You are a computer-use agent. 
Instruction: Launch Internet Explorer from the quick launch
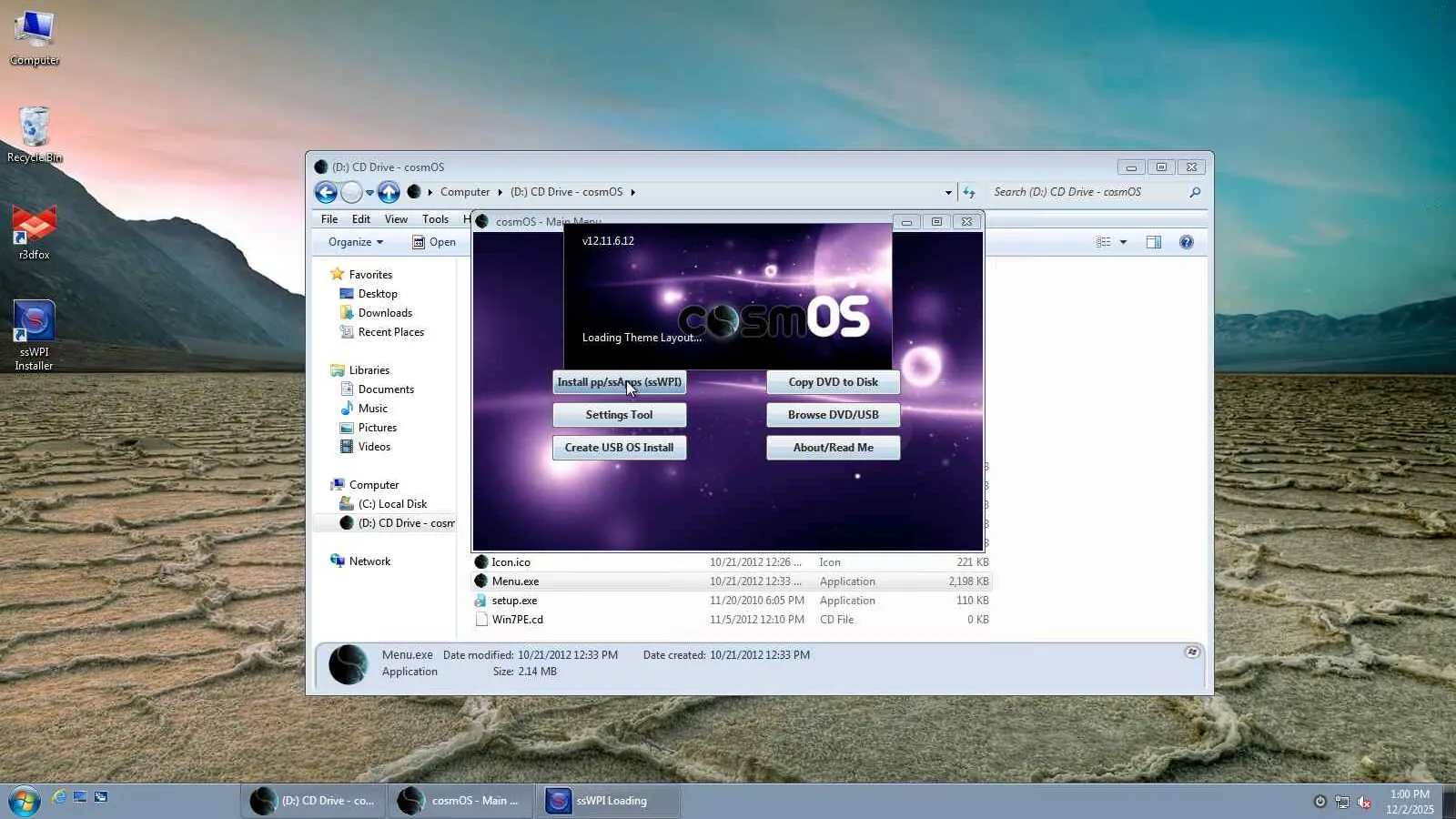(59, 797)
